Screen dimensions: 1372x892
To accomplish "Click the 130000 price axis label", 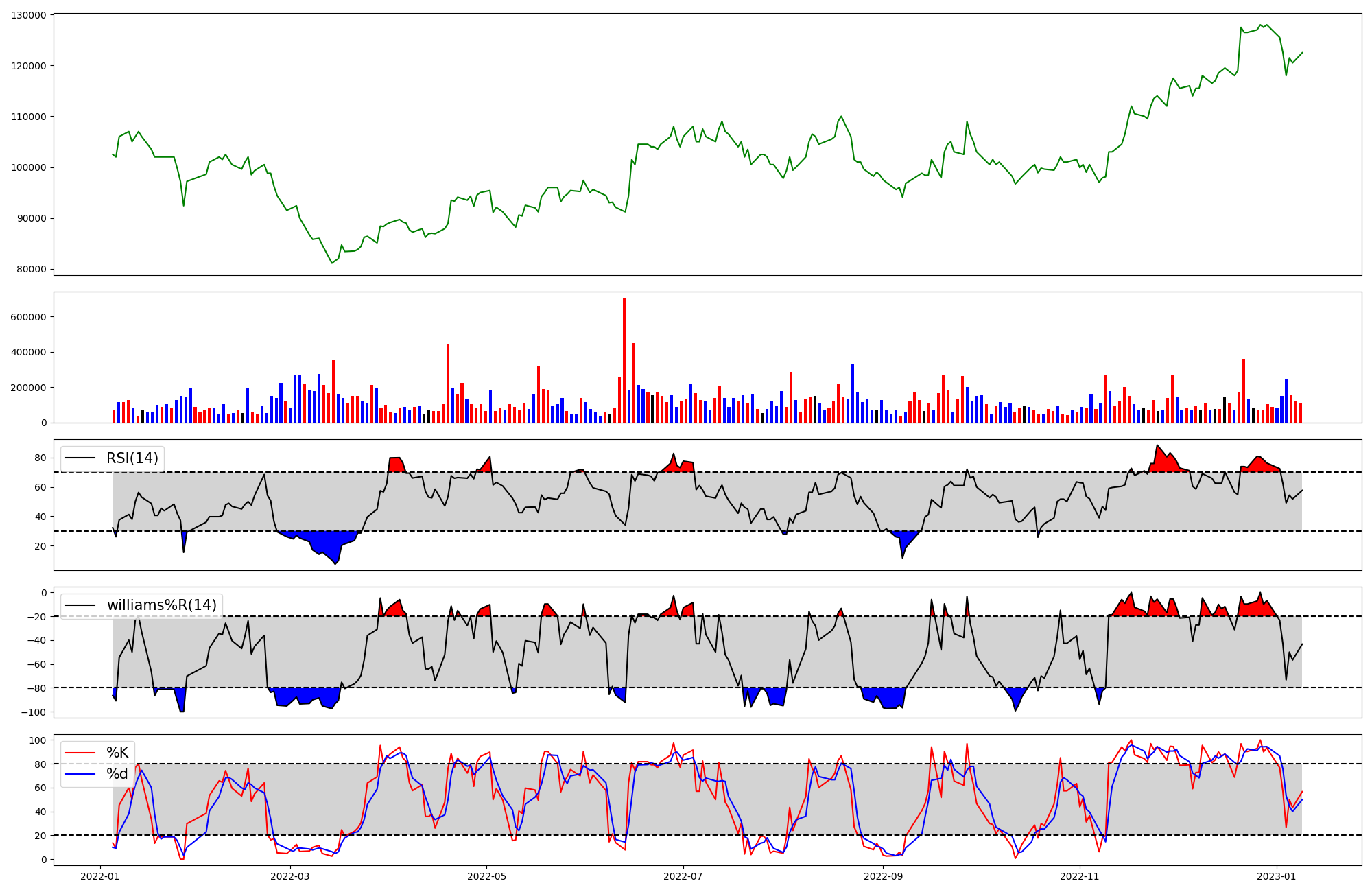I will [29, 15].
